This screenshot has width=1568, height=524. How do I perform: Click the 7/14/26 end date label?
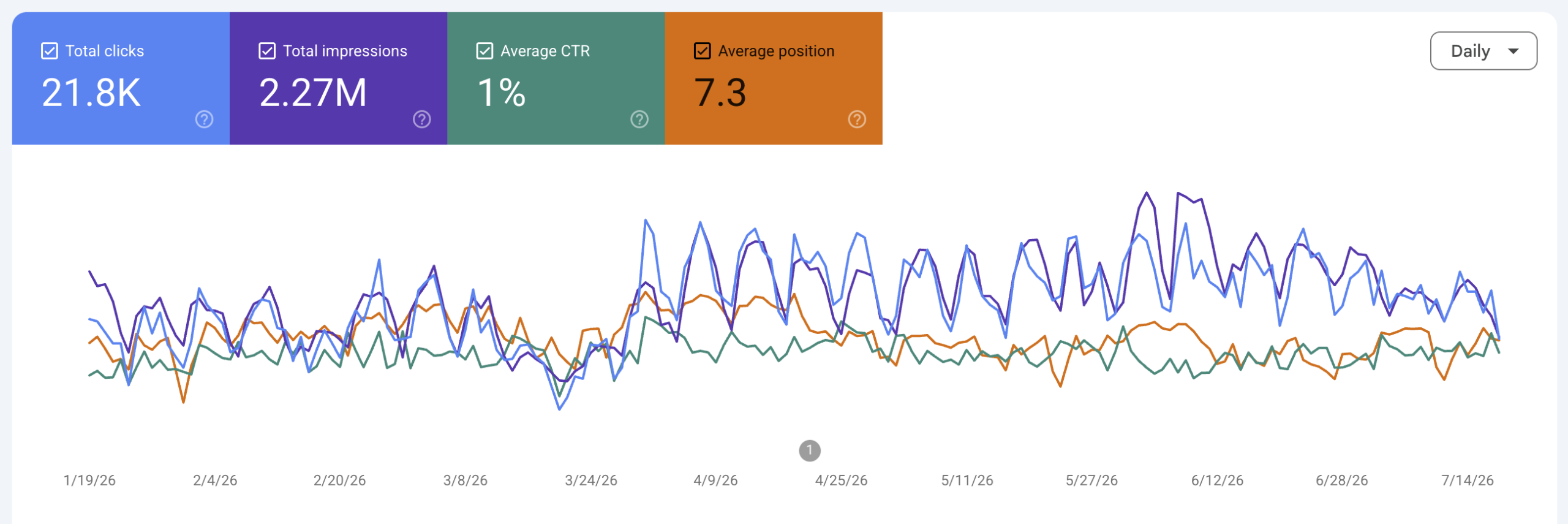click(1468, 480)
